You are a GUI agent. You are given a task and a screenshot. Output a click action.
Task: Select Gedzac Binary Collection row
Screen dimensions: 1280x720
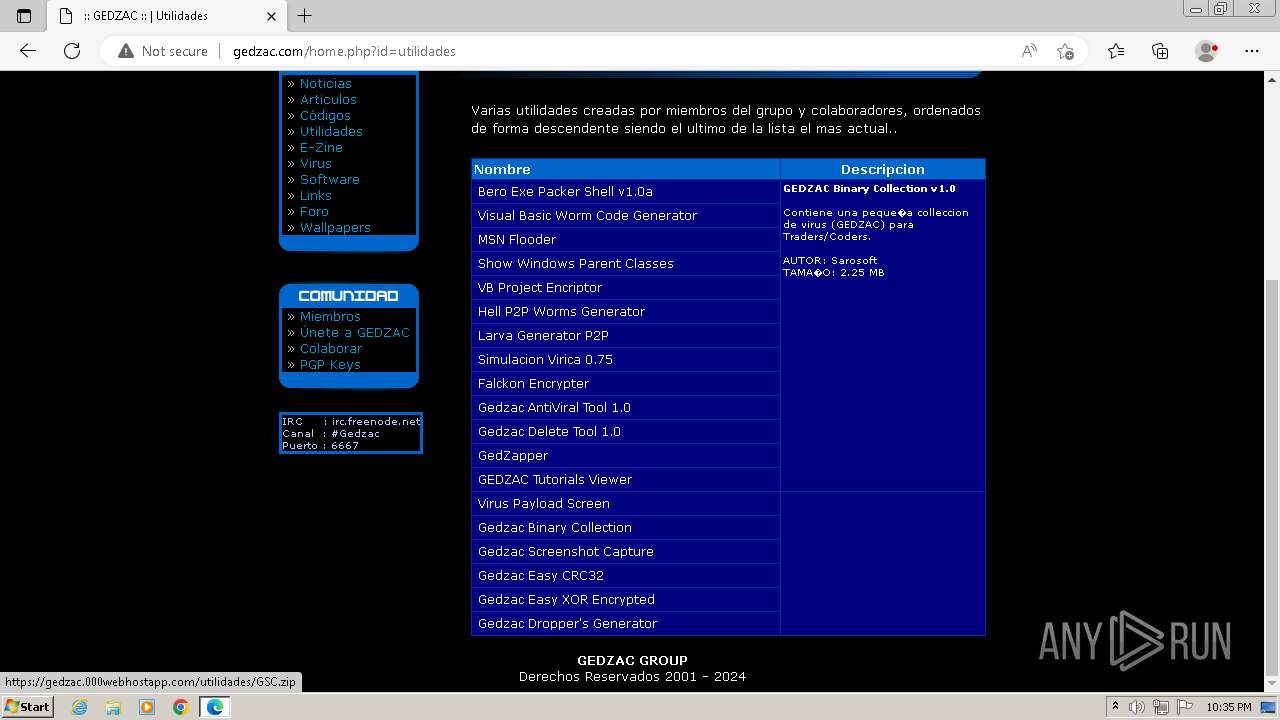[625, 527]
